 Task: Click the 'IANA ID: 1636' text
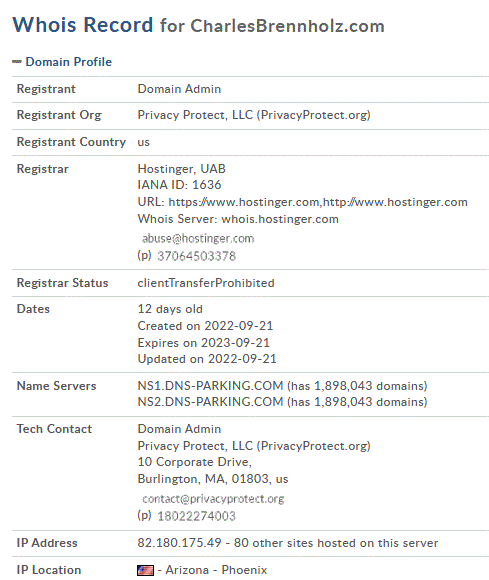coord(179,185)
